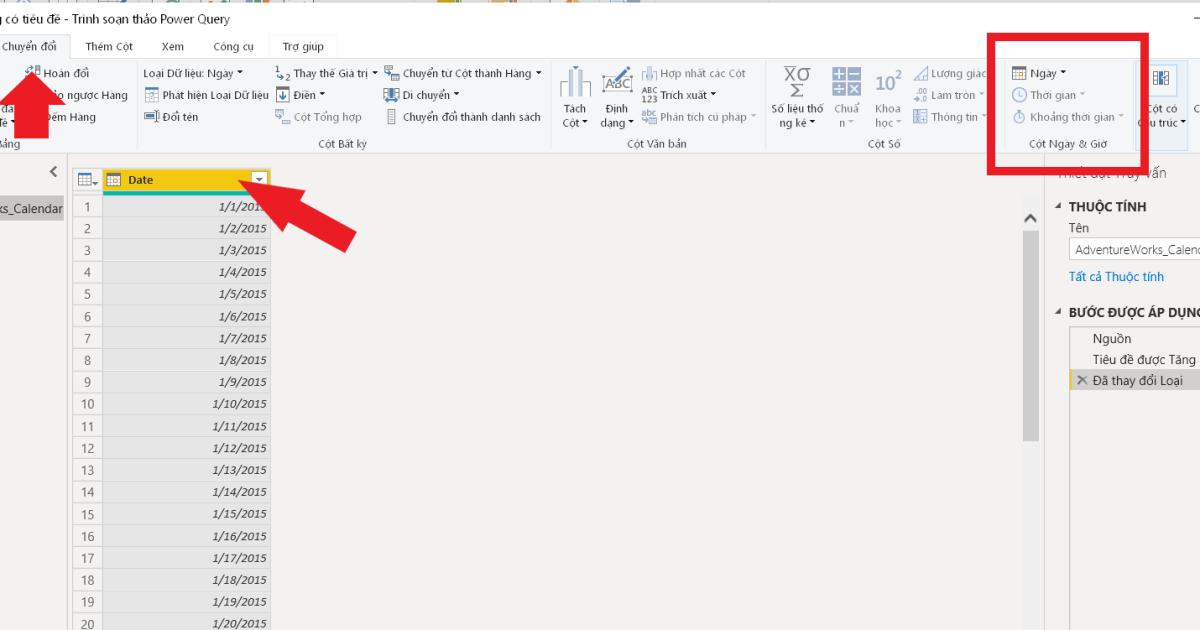The width and height of the screenshot is (1200, 630).
Task: Collapse the THUỘC TÍNH section
Action: click(x=1059, y=206)
